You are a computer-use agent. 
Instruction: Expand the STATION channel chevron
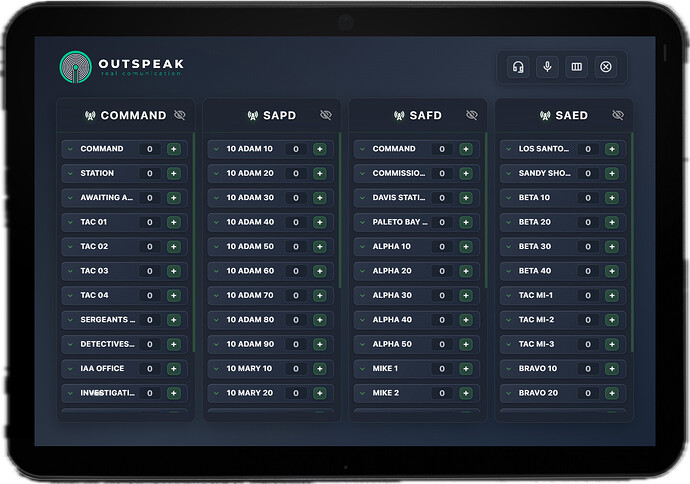pyautogui.click(x=70, y=174)
